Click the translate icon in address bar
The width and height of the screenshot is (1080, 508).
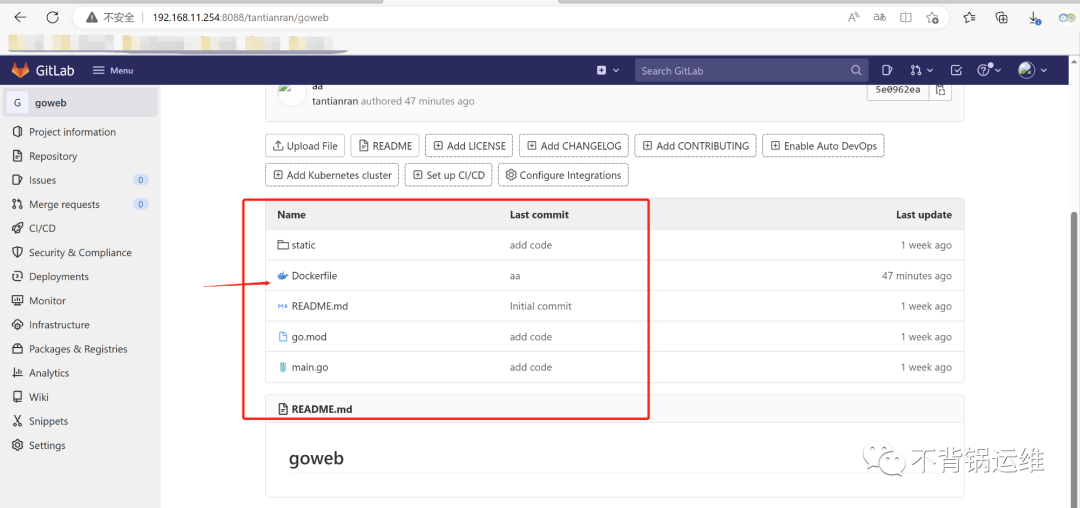tap(880, 18)
